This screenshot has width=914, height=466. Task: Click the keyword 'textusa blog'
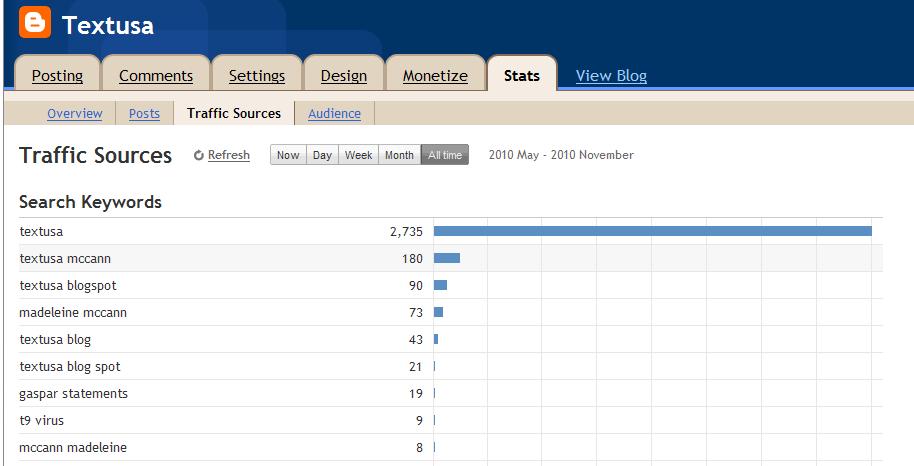click(55, 339)
